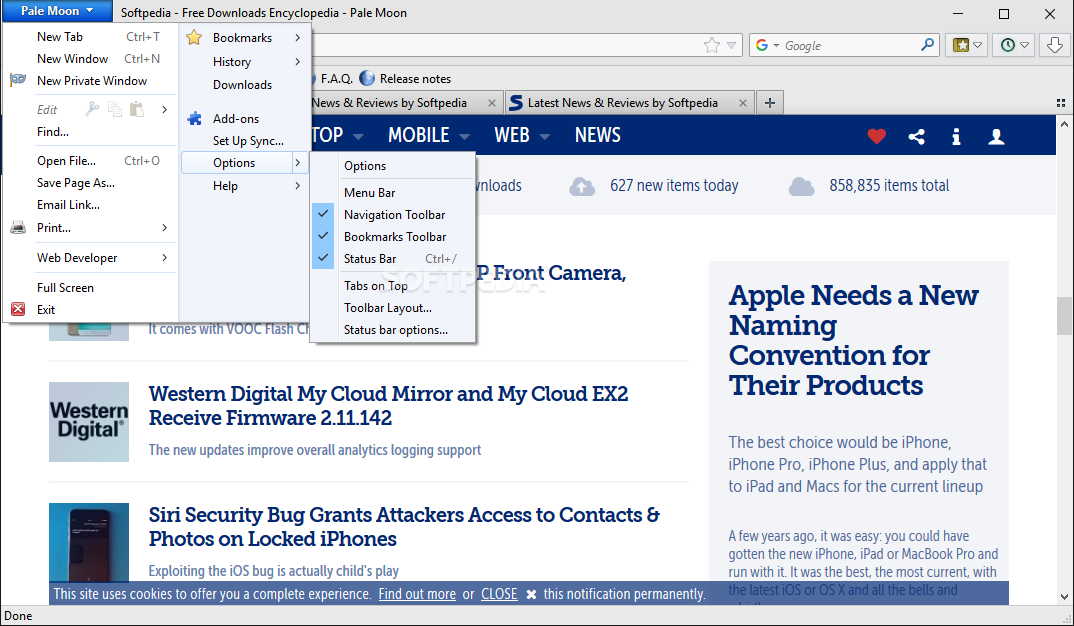Click the vertical scrollbar down arrow
Viewport: 1074px width, 626px height.
pyautogui.click(x=1064, y=596)
